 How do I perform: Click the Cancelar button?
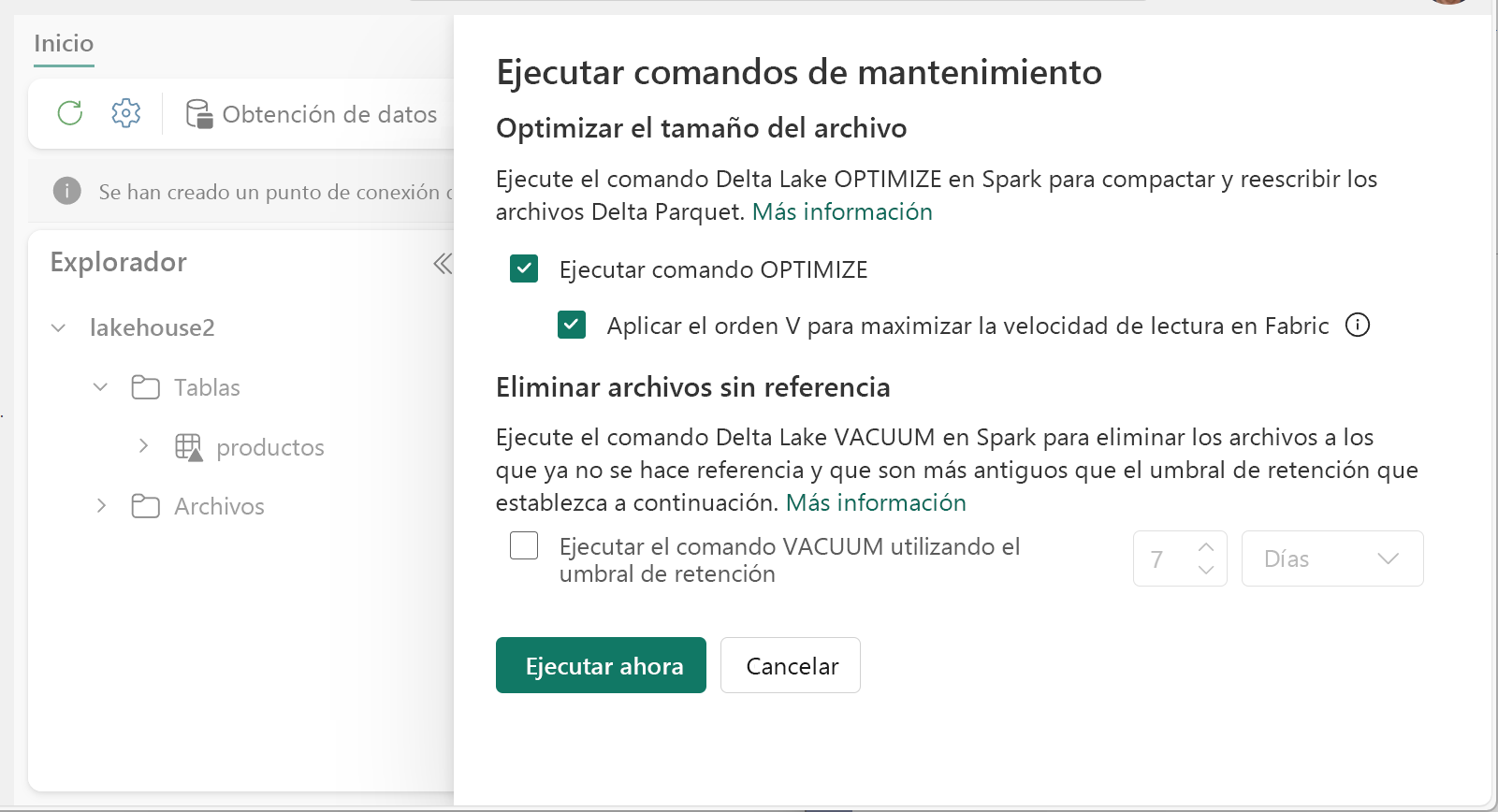[791, 665]
